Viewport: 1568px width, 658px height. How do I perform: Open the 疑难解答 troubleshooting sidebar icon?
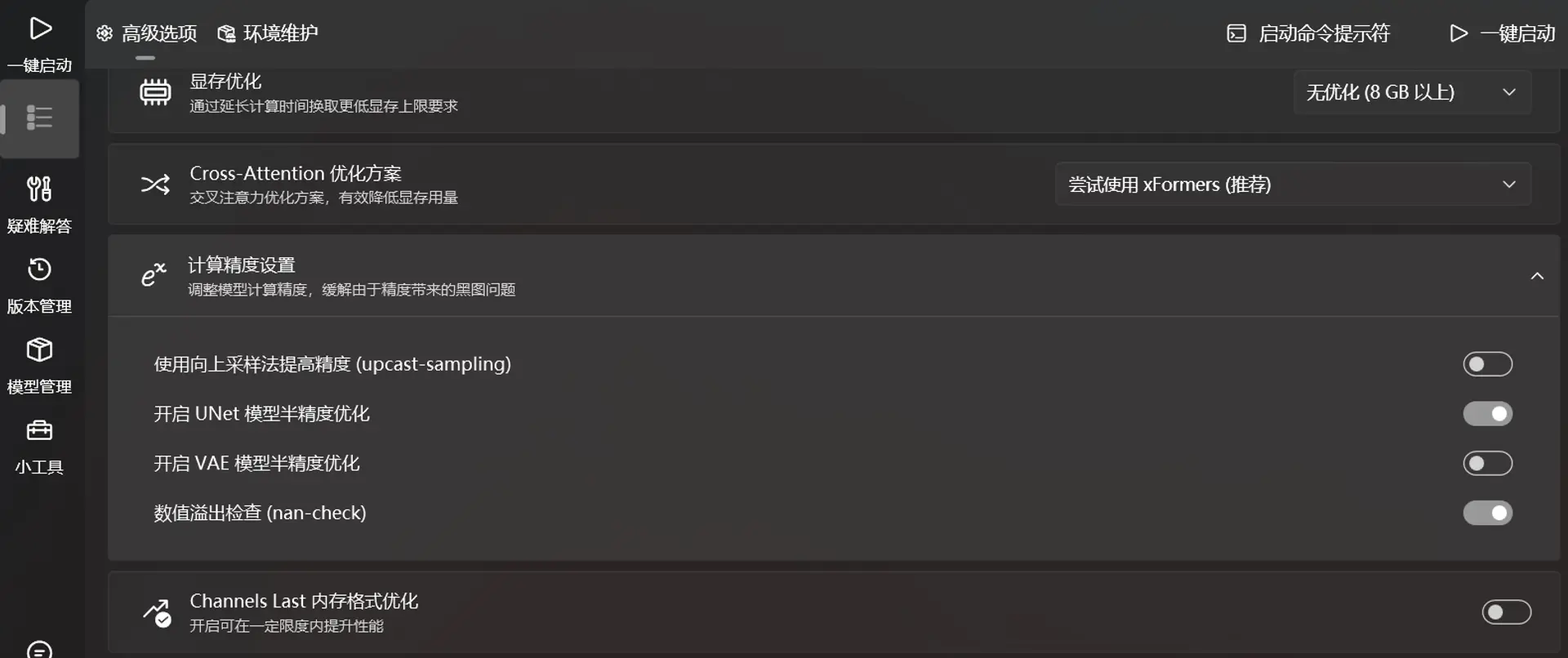[39, 189]
